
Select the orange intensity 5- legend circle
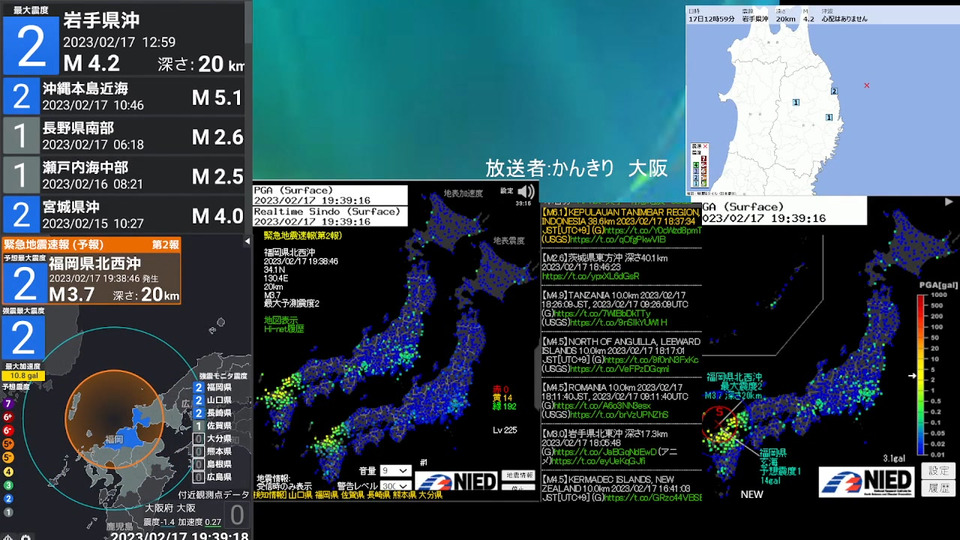[x=9, y=458]
